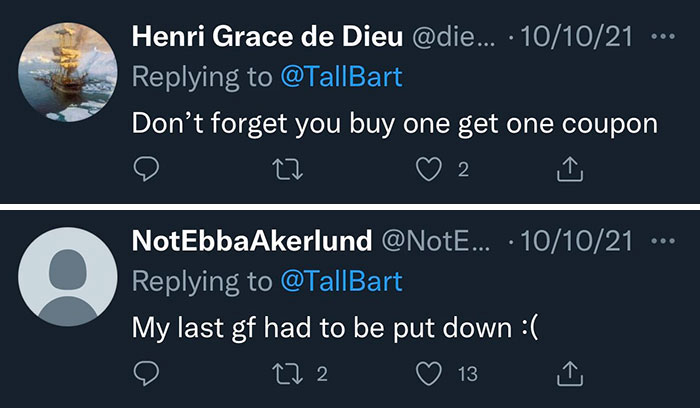
Task: Click the @die... handle on first tweet
Action: click(456, 38)
